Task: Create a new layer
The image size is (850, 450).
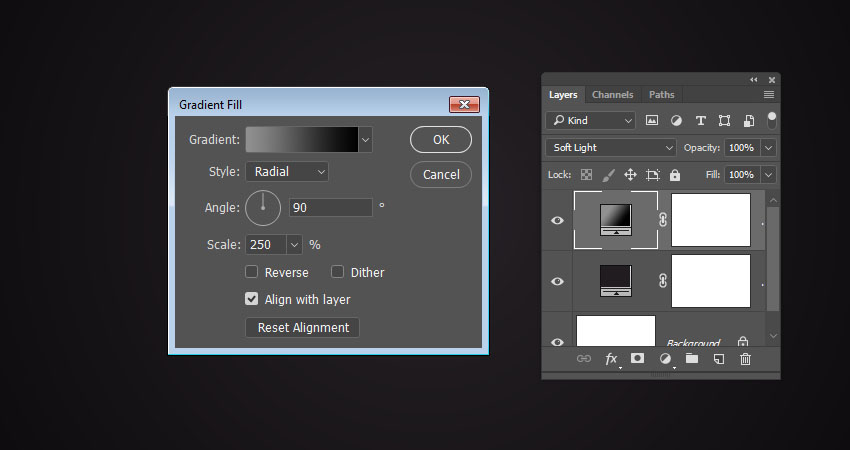Action: click(x=718, y=359)
